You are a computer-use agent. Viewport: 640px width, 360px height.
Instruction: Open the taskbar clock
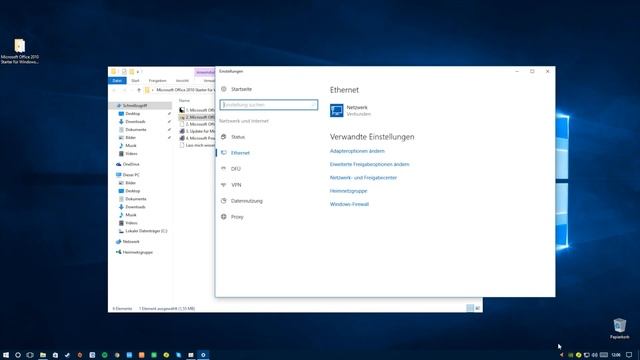coord(616,355)
